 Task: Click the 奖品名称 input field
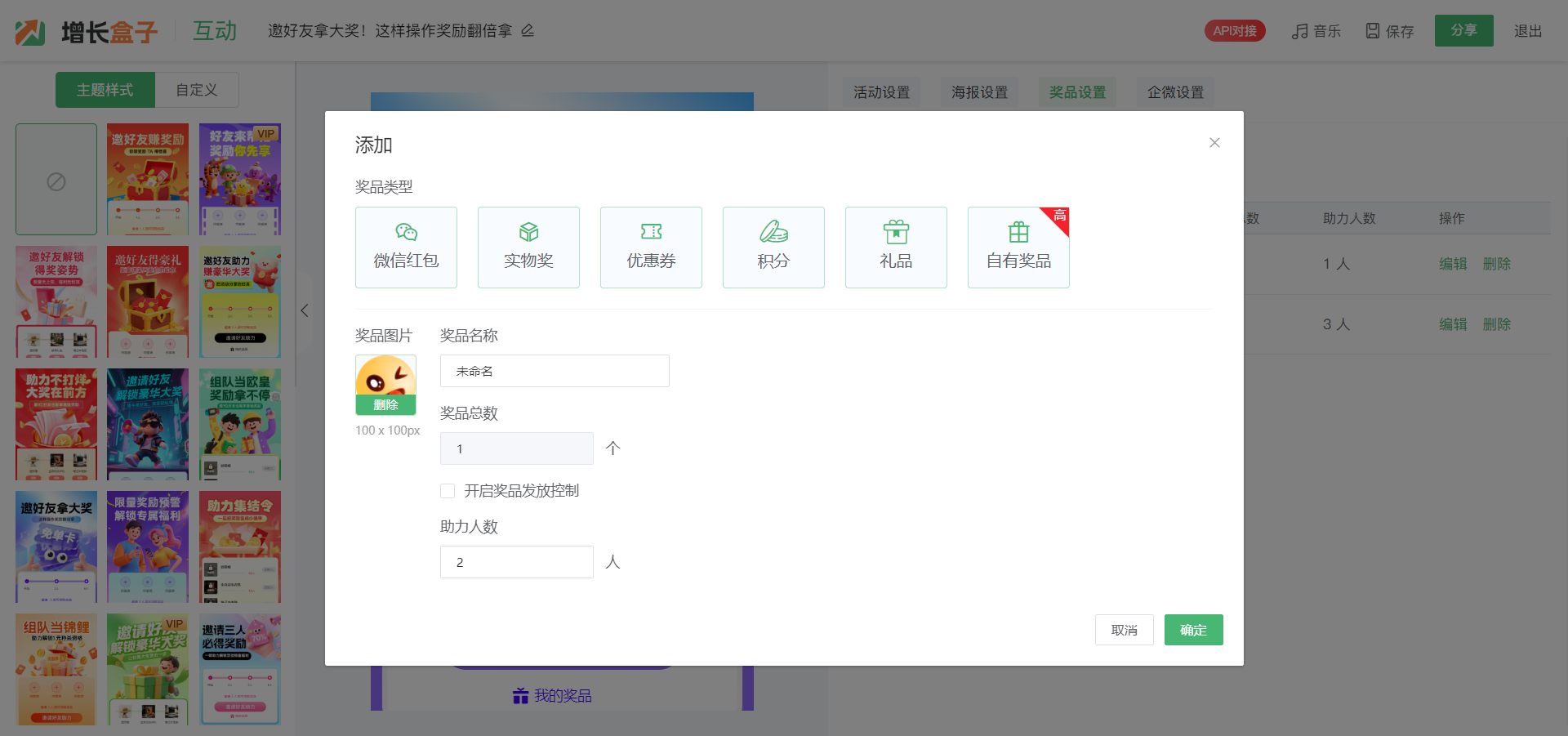(555, 371)
